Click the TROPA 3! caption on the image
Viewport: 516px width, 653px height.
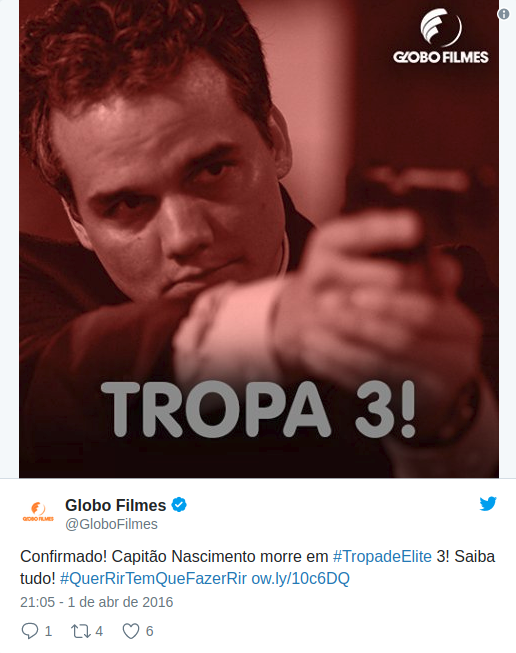pos(258,409)
